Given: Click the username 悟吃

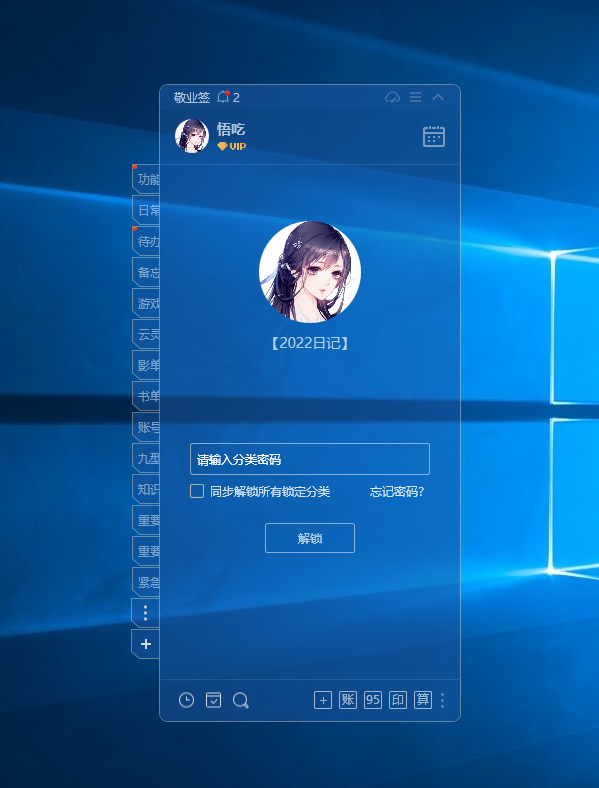Looking at the screenshot, I should click(x=231, y=129).
